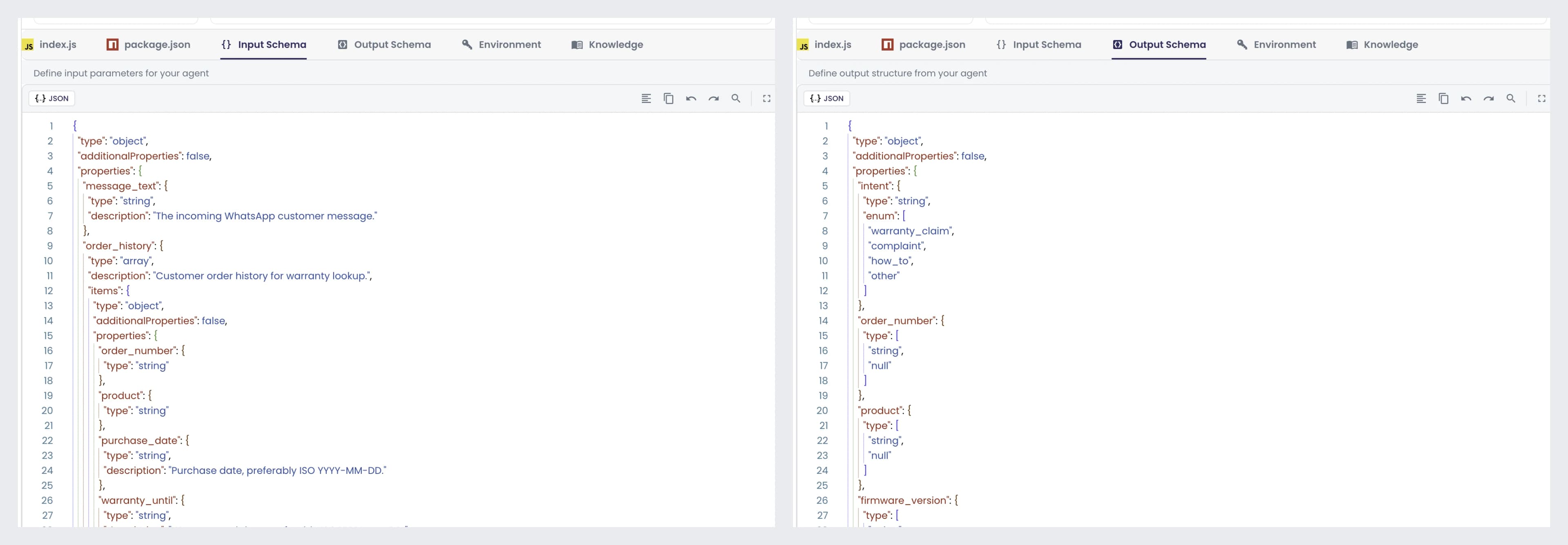Screen dimensions: 1568x545
Task: Click "firmware_version" key in right editor
Action: (x=903, y=500)
